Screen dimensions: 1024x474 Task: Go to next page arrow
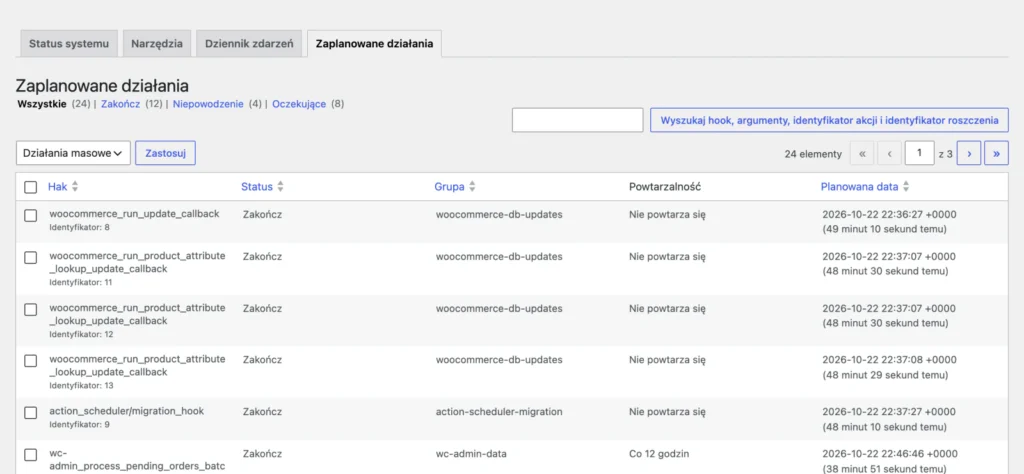969,153
